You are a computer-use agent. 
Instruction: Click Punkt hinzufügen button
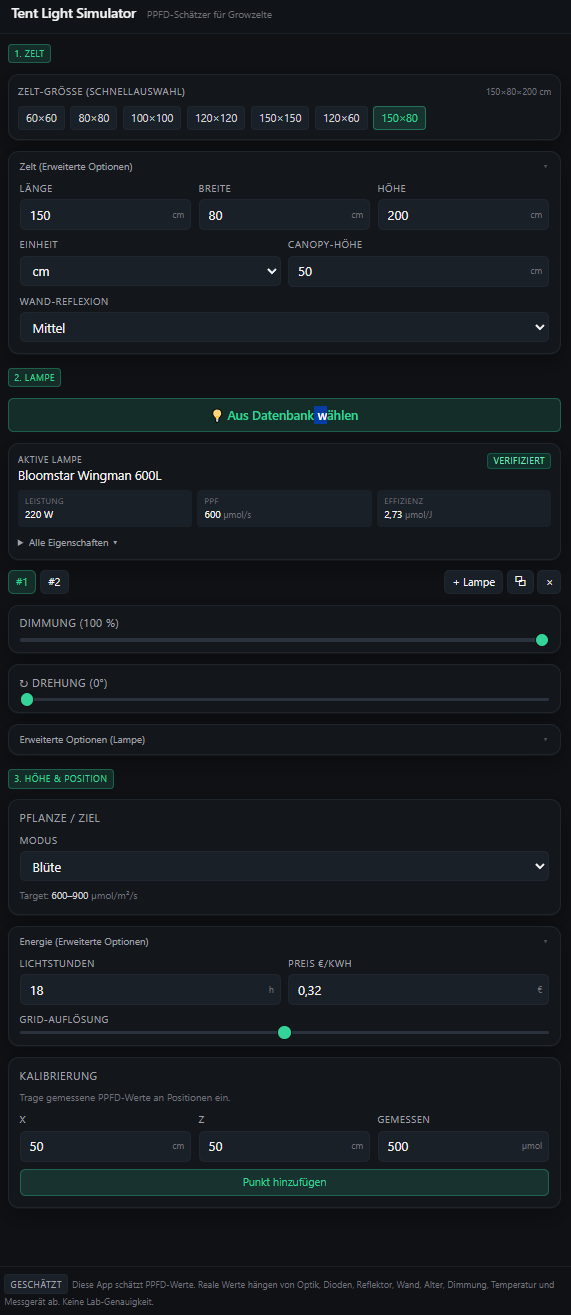pyautogui.click(x=284, y=1182)
